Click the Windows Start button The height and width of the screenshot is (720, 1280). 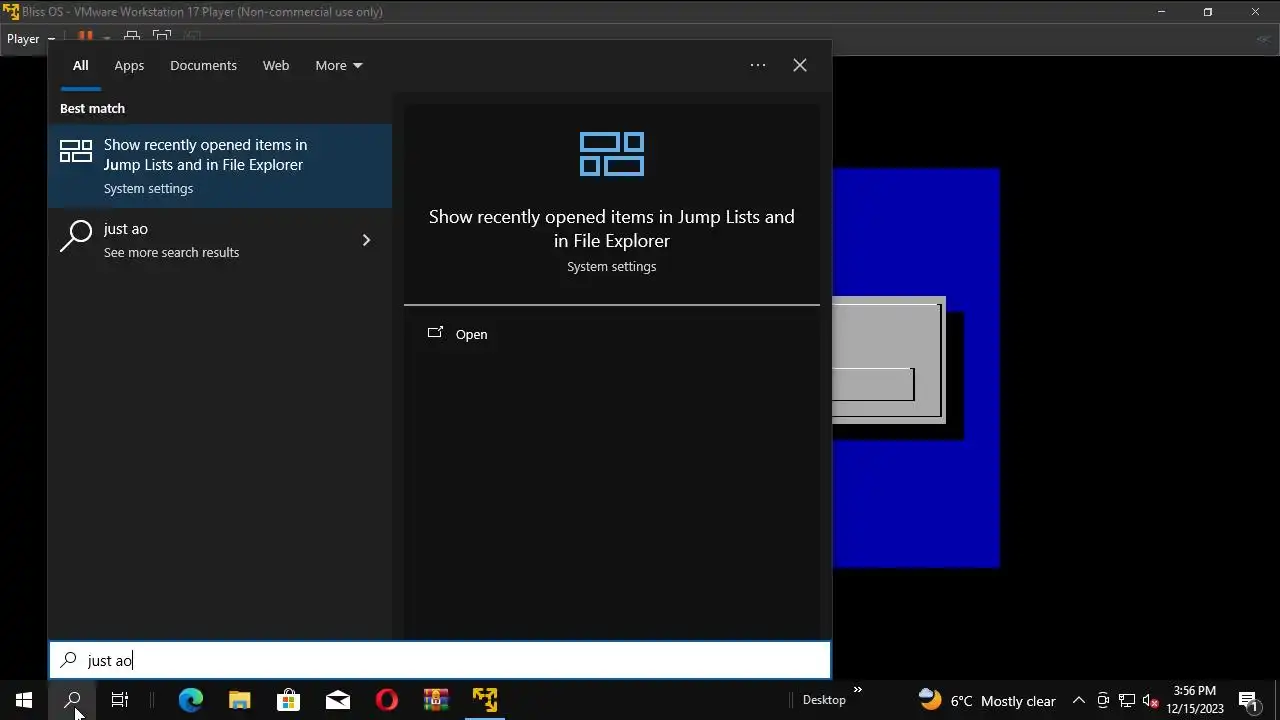click(x=24, y=700)
